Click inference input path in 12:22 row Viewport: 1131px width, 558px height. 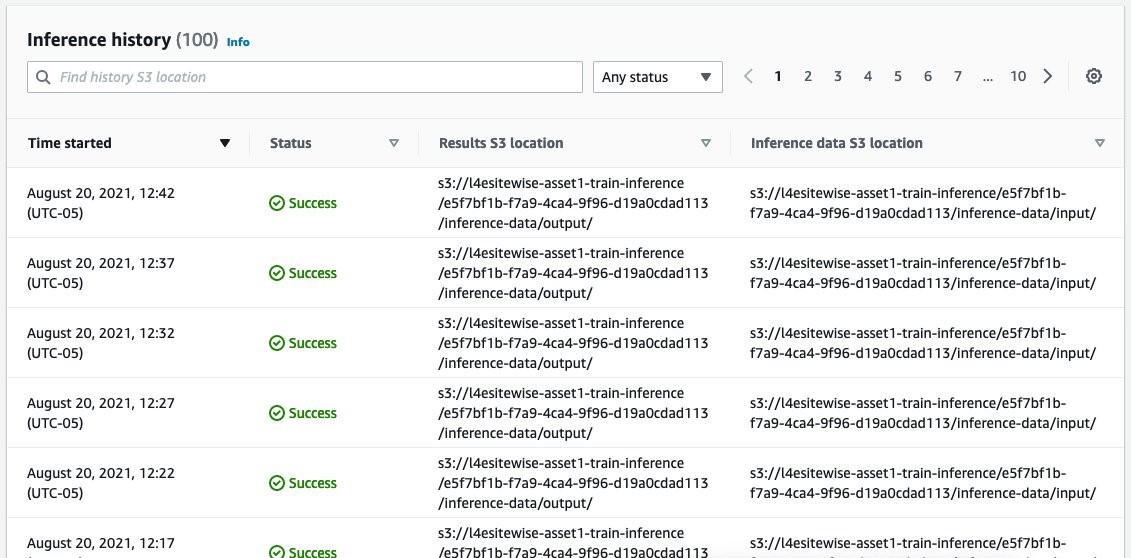pyautogui.click(x=923, y=483)
